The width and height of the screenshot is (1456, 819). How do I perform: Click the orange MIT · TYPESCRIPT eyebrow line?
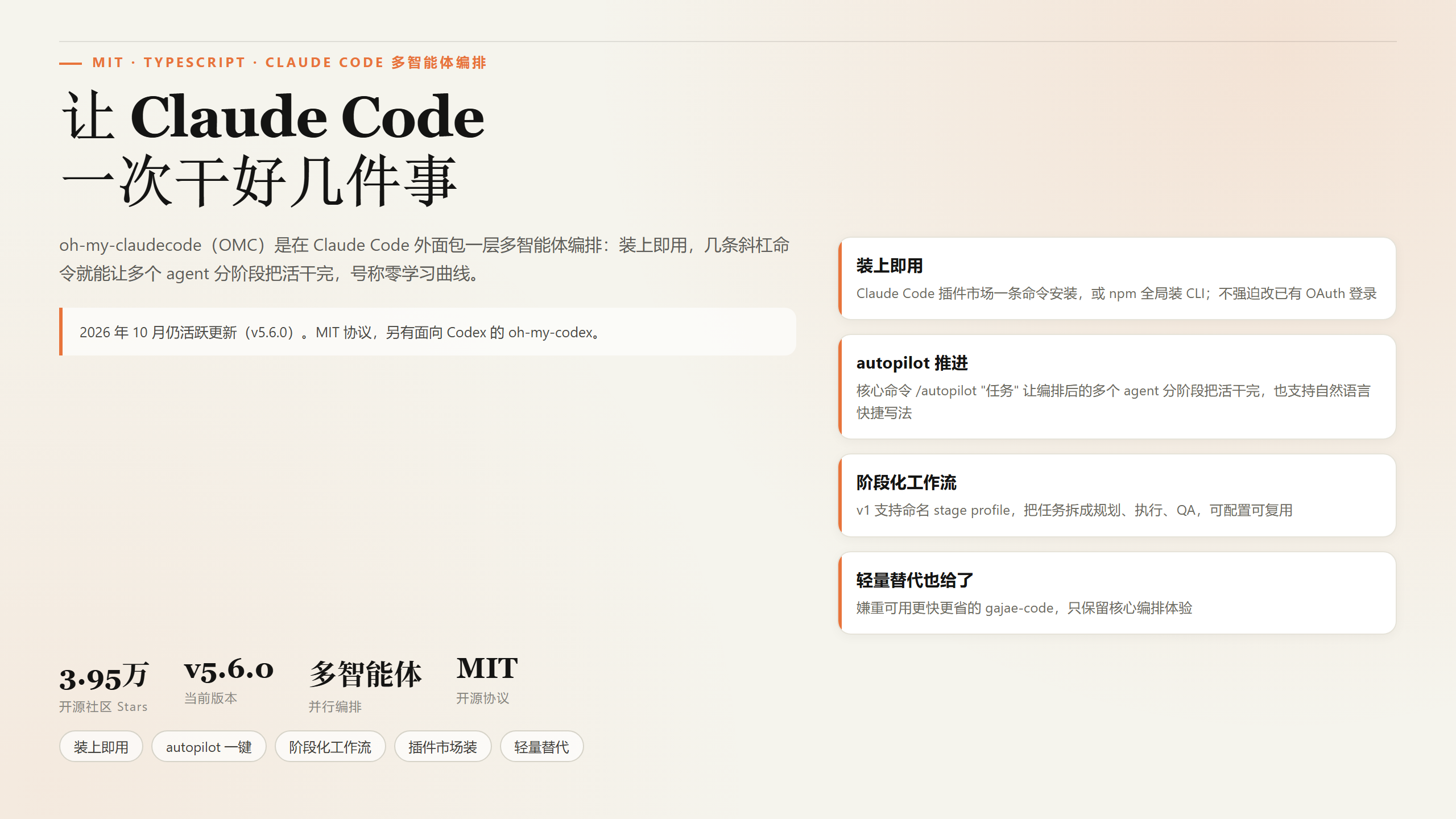273,63
